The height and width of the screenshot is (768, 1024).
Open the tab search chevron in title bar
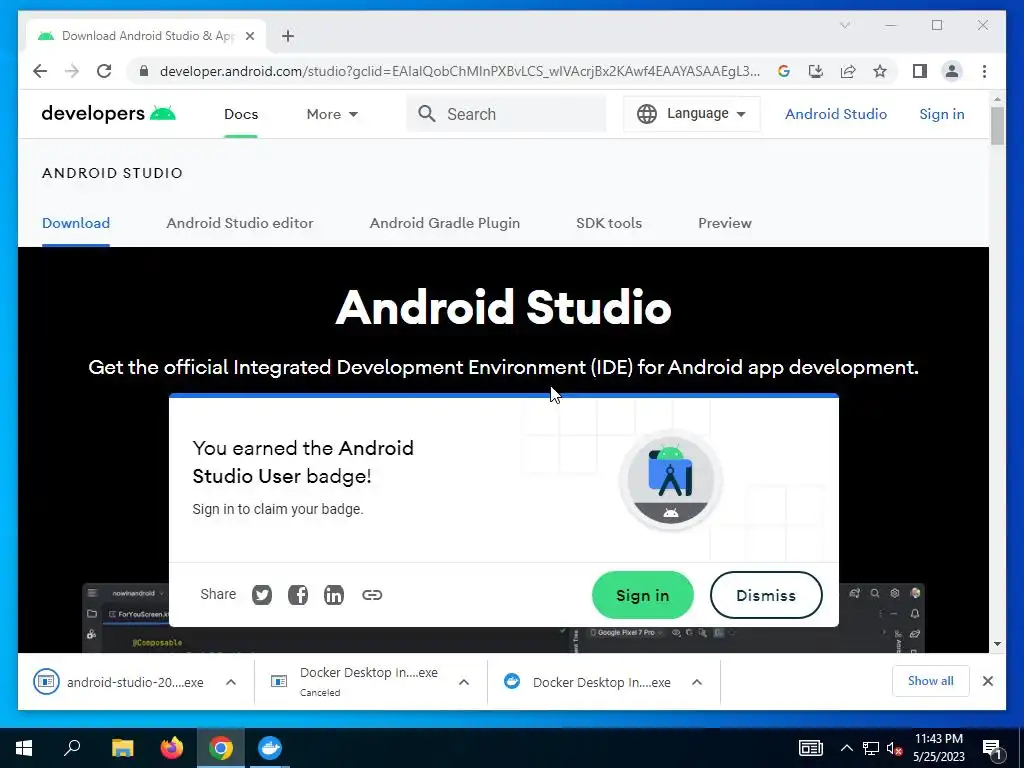pos(844,25)
